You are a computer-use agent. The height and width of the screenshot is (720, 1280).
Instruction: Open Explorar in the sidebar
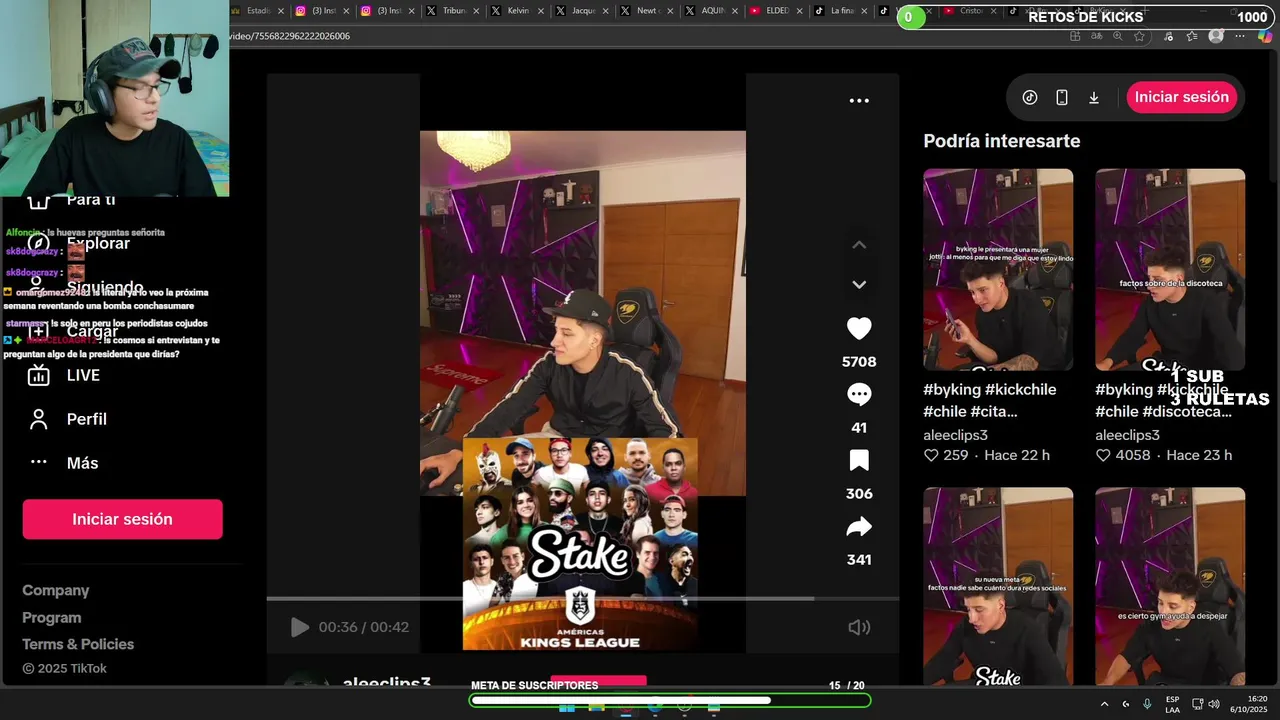pyautogui.click(x=98, y=243)
